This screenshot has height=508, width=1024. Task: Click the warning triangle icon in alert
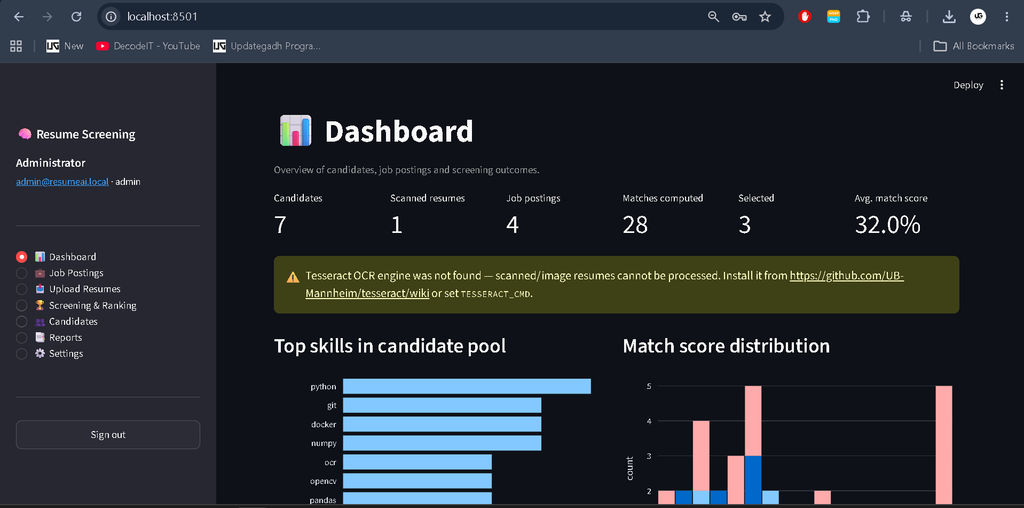(293, 277)
